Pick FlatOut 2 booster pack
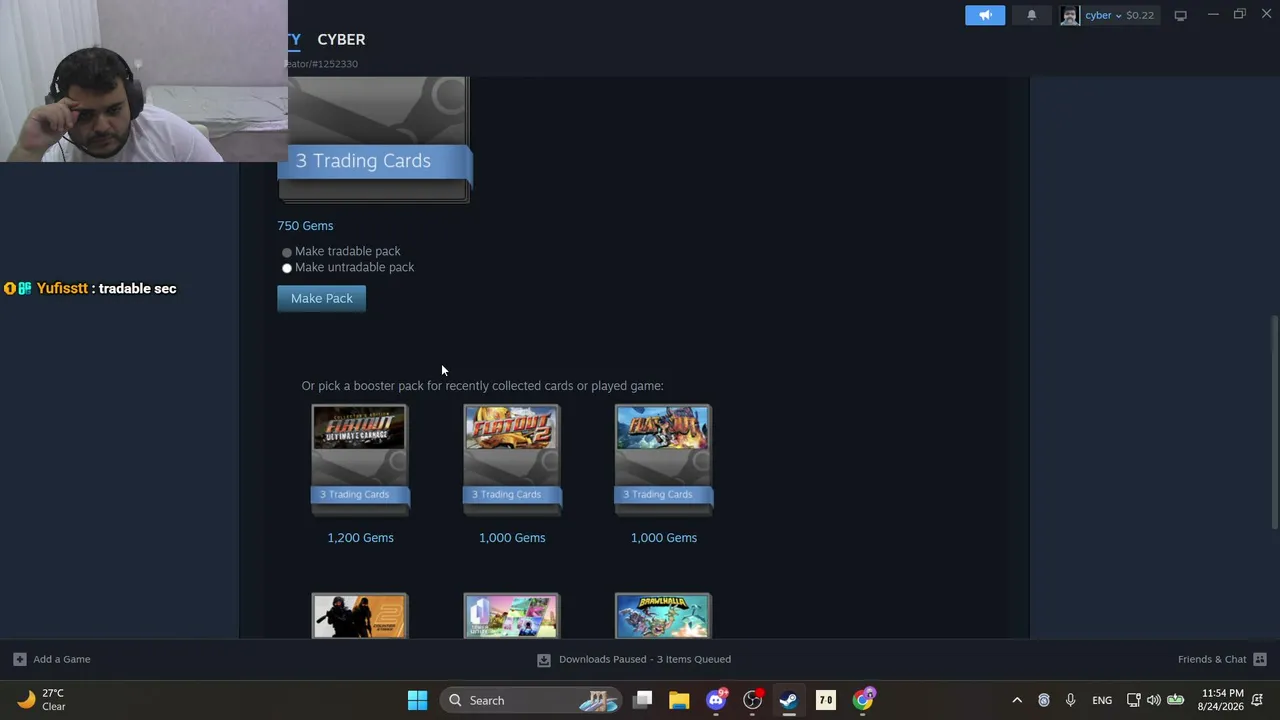This screenshot has height=720, width=1280. (x=512, y=460)
